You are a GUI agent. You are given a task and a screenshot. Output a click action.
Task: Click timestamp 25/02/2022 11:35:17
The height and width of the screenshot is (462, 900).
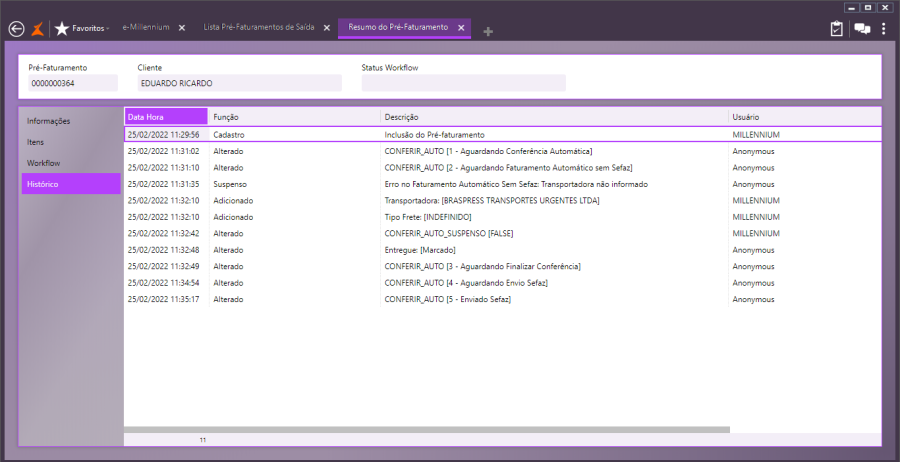[x=164, y=300]
